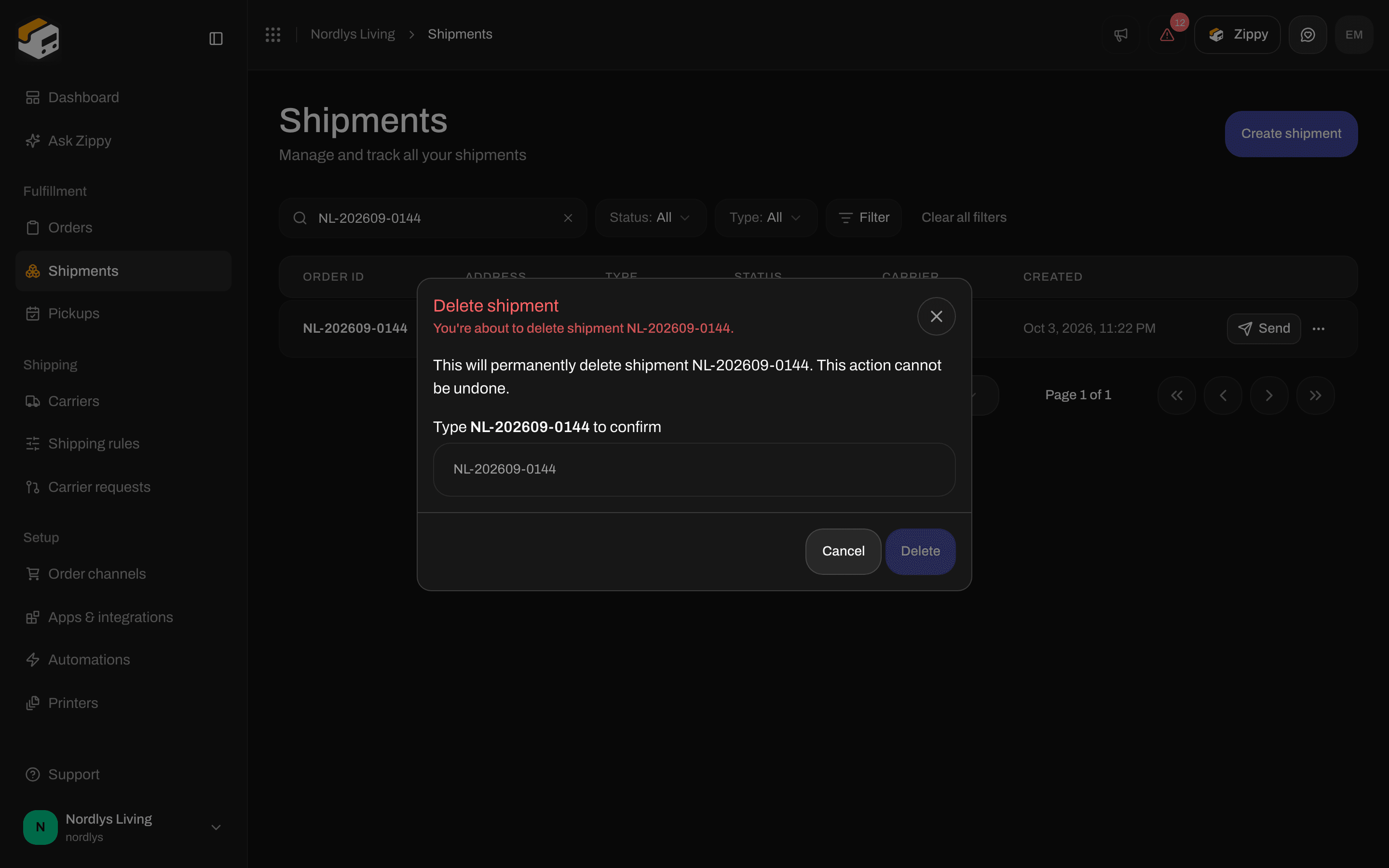Cancel the shipment deletion
Viewport: 1389px width, 868px height.
pos(843,551)
